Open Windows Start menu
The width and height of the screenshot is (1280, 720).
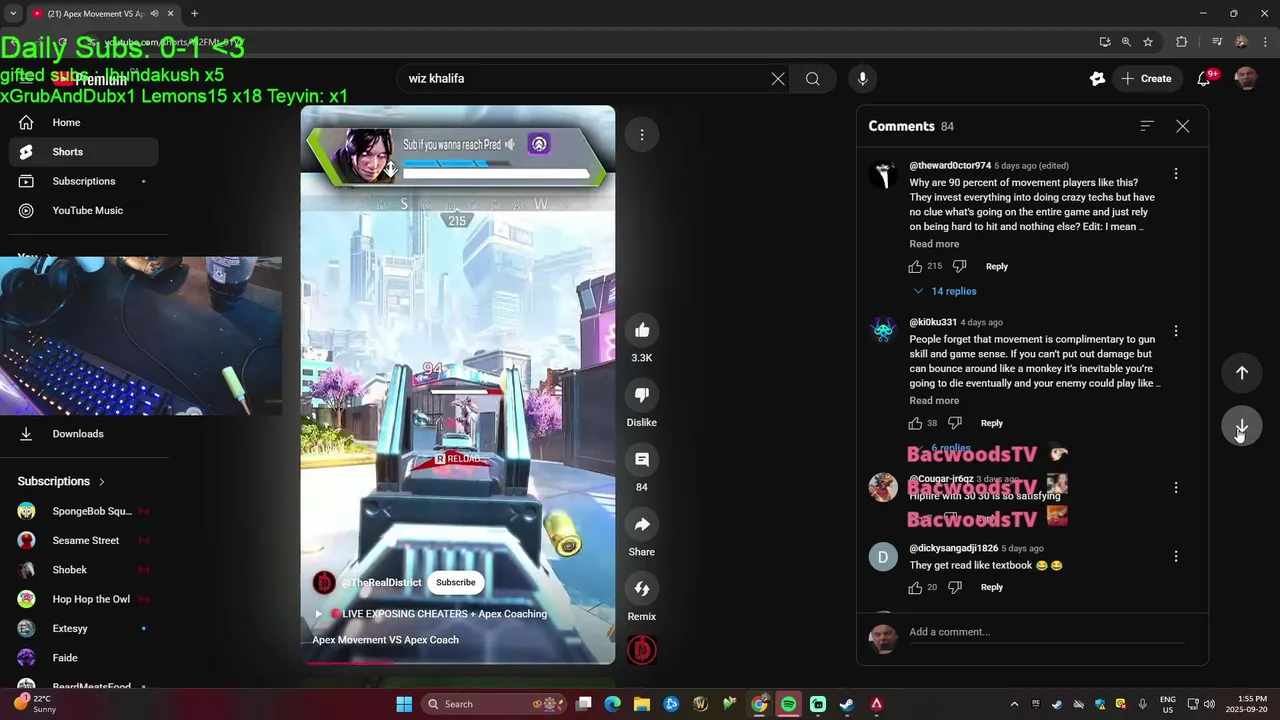tap(404, 704)
